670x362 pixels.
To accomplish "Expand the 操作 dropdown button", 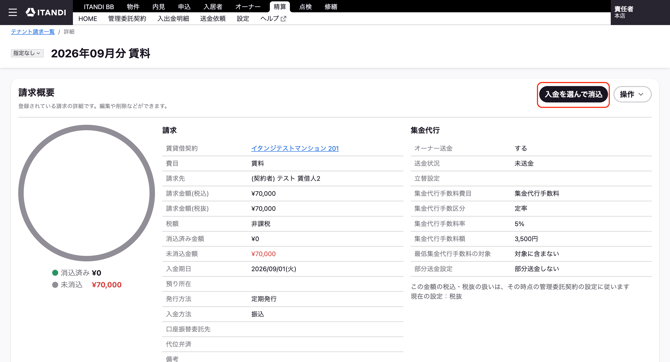I will (x=632, y=94).
